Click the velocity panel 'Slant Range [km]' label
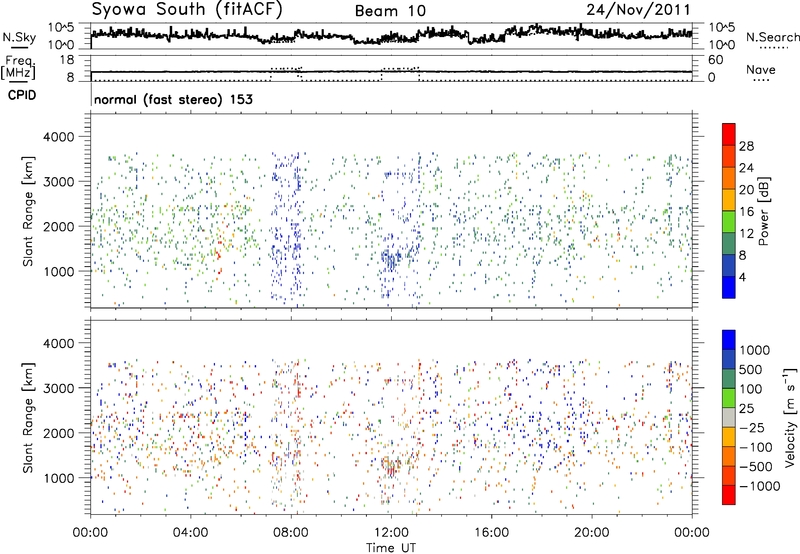The height and width of the screenshot is (554, 800). point(28,417)
